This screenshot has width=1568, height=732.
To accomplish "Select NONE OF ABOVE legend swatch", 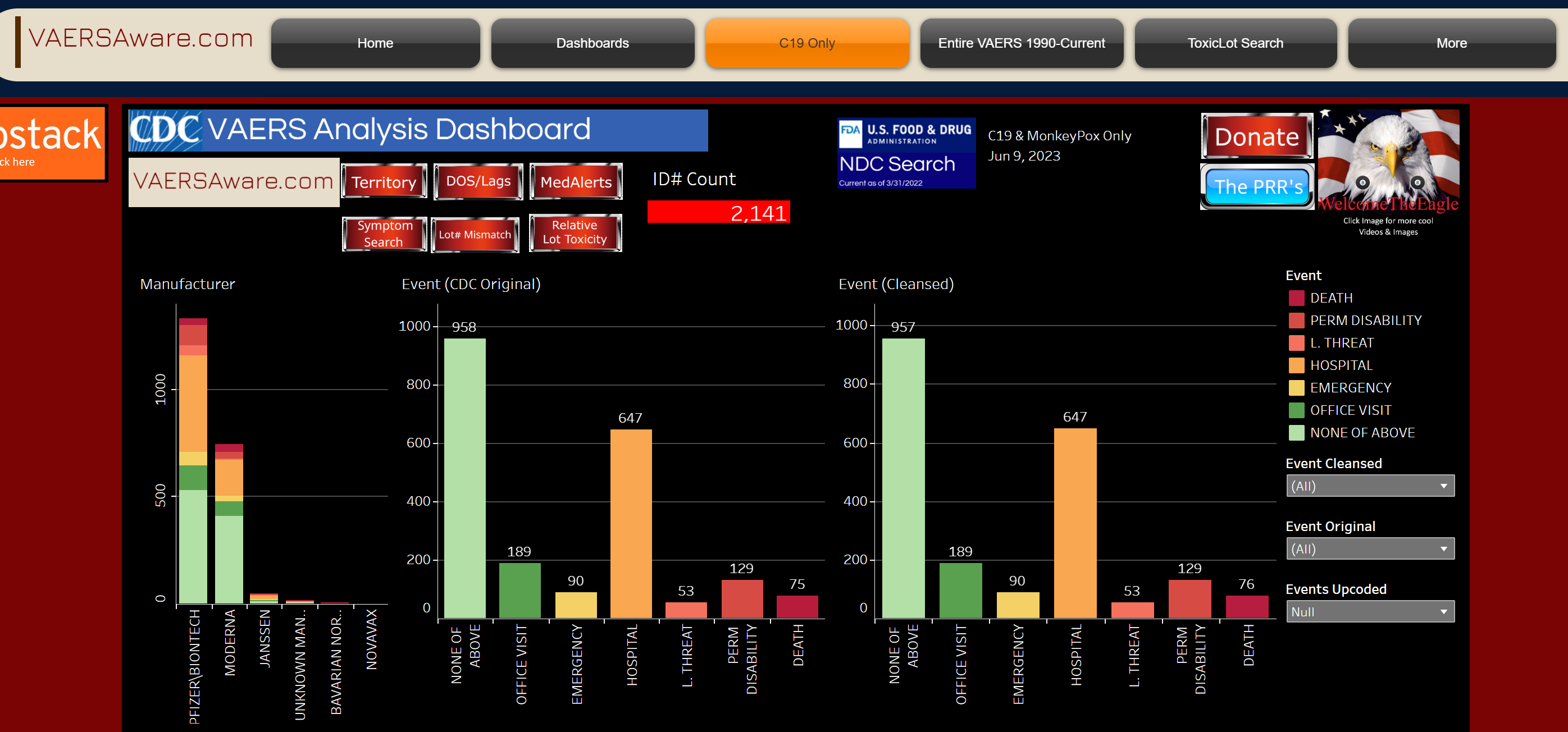I will pos(1297,433).
